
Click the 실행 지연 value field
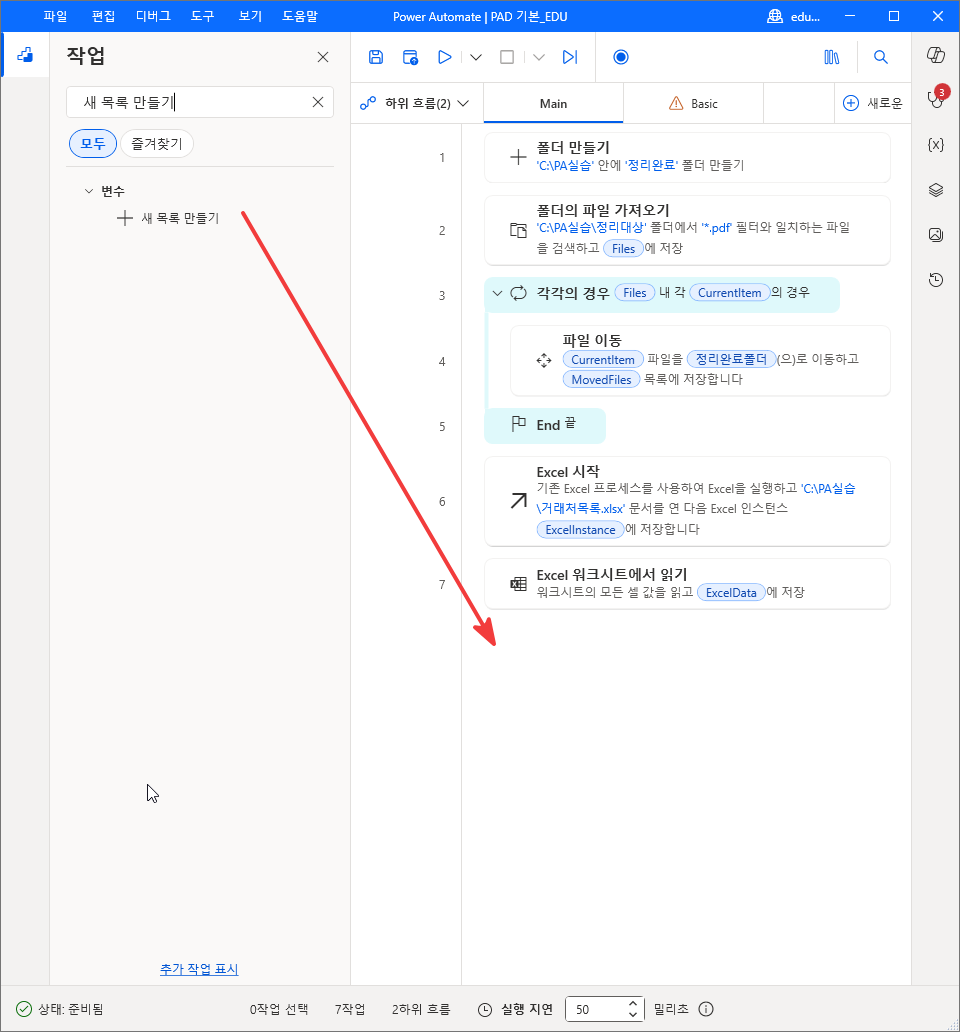[x=594, y=1009]
